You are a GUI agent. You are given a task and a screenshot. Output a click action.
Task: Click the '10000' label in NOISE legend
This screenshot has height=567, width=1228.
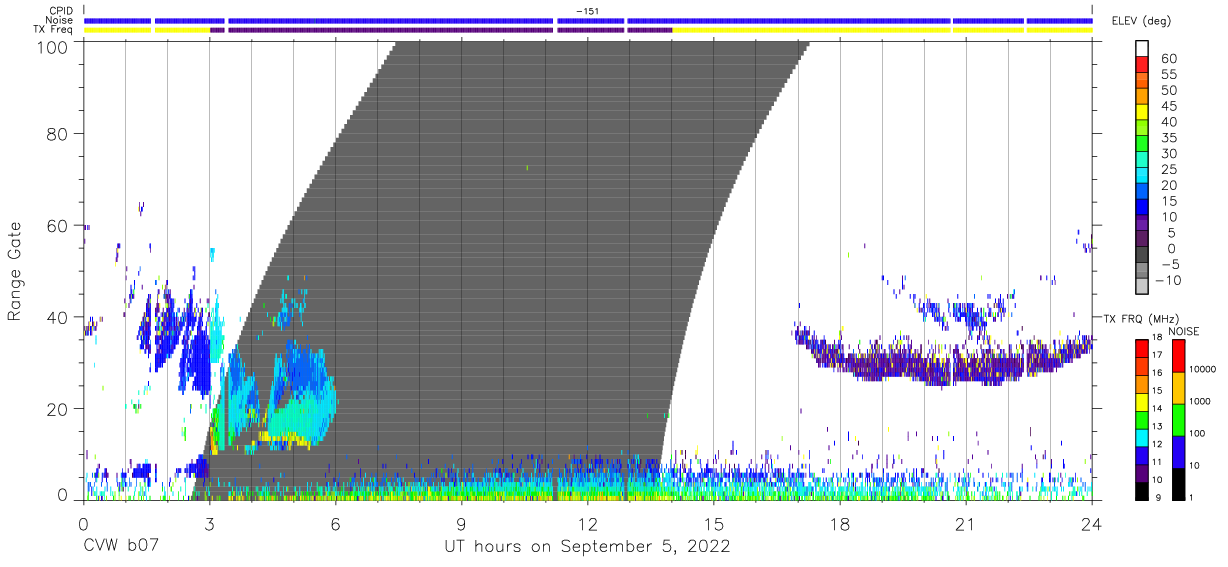[x=1205, y=369]
